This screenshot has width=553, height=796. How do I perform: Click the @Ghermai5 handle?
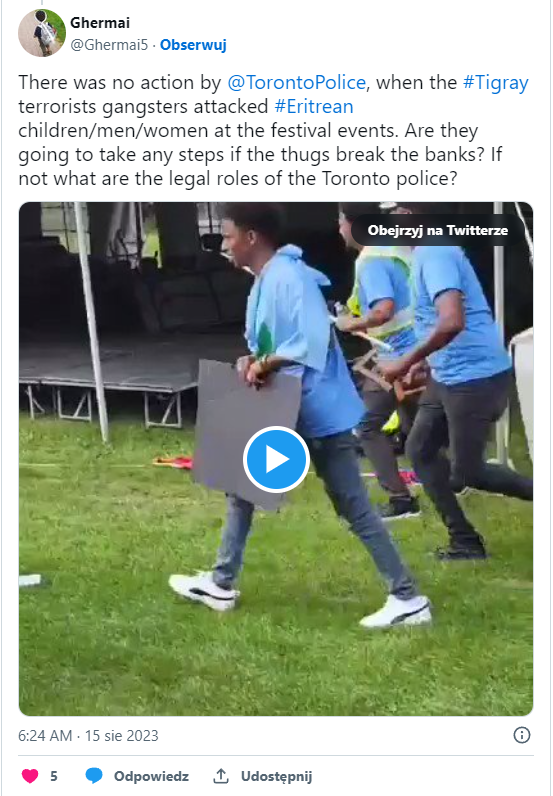pyautogui.click(x=109, y=45)
